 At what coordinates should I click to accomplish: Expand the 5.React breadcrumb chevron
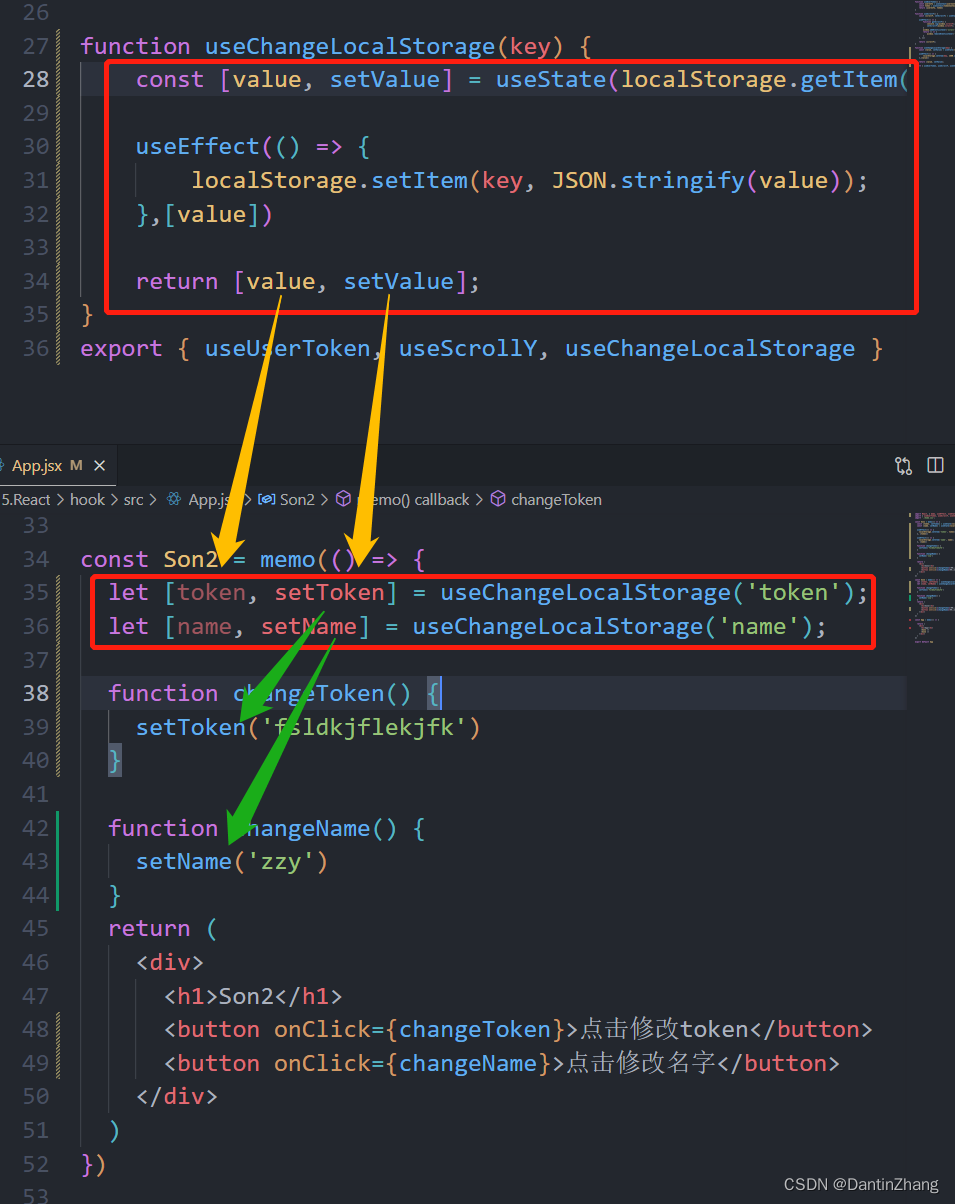point(59,499)
